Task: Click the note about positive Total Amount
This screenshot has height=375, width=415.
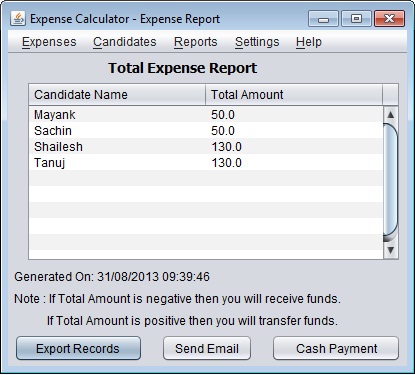Action: tap(192, 321)
